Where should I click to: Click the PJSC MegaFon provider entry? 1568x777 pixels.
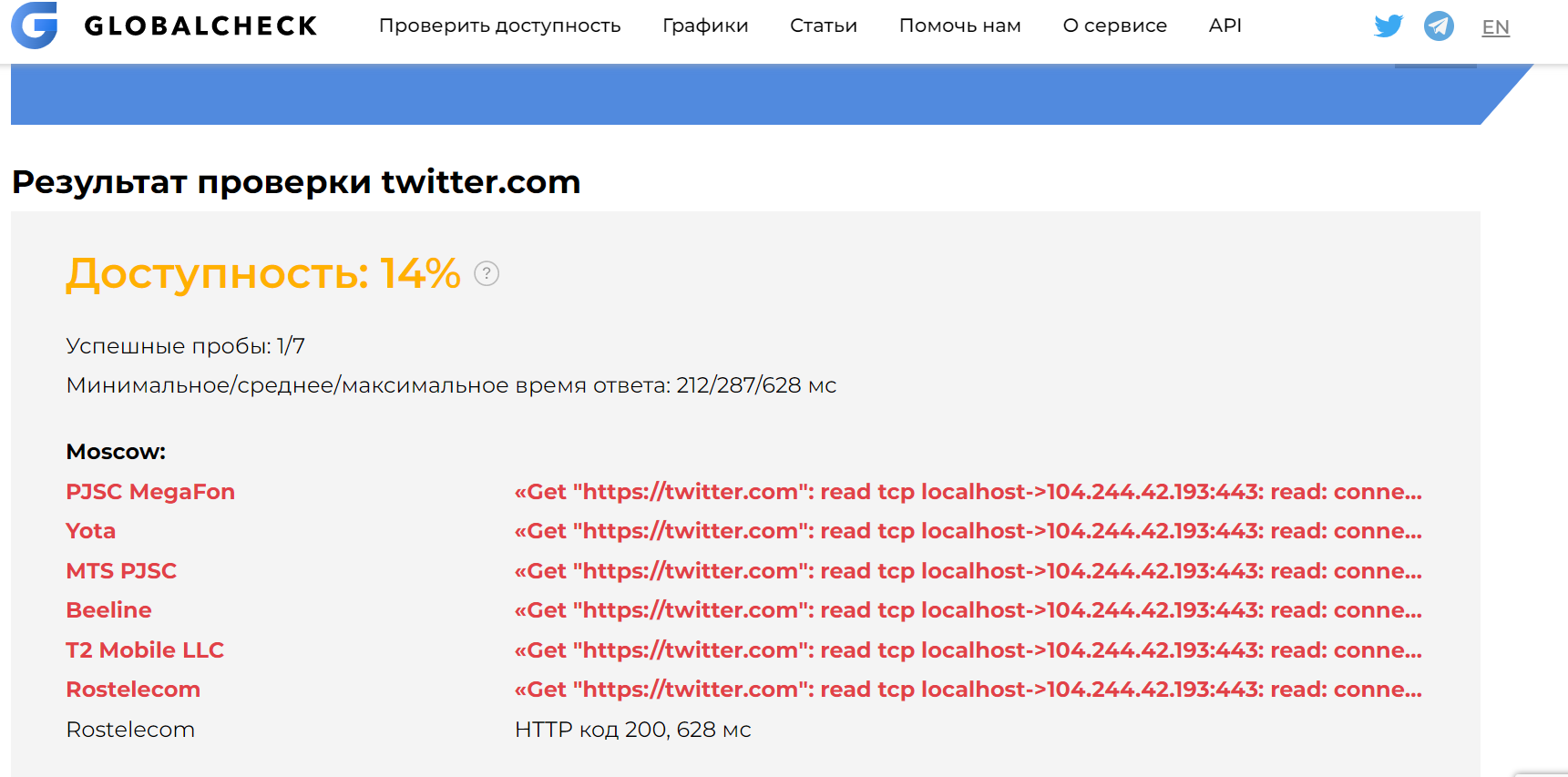click(149, 491)
